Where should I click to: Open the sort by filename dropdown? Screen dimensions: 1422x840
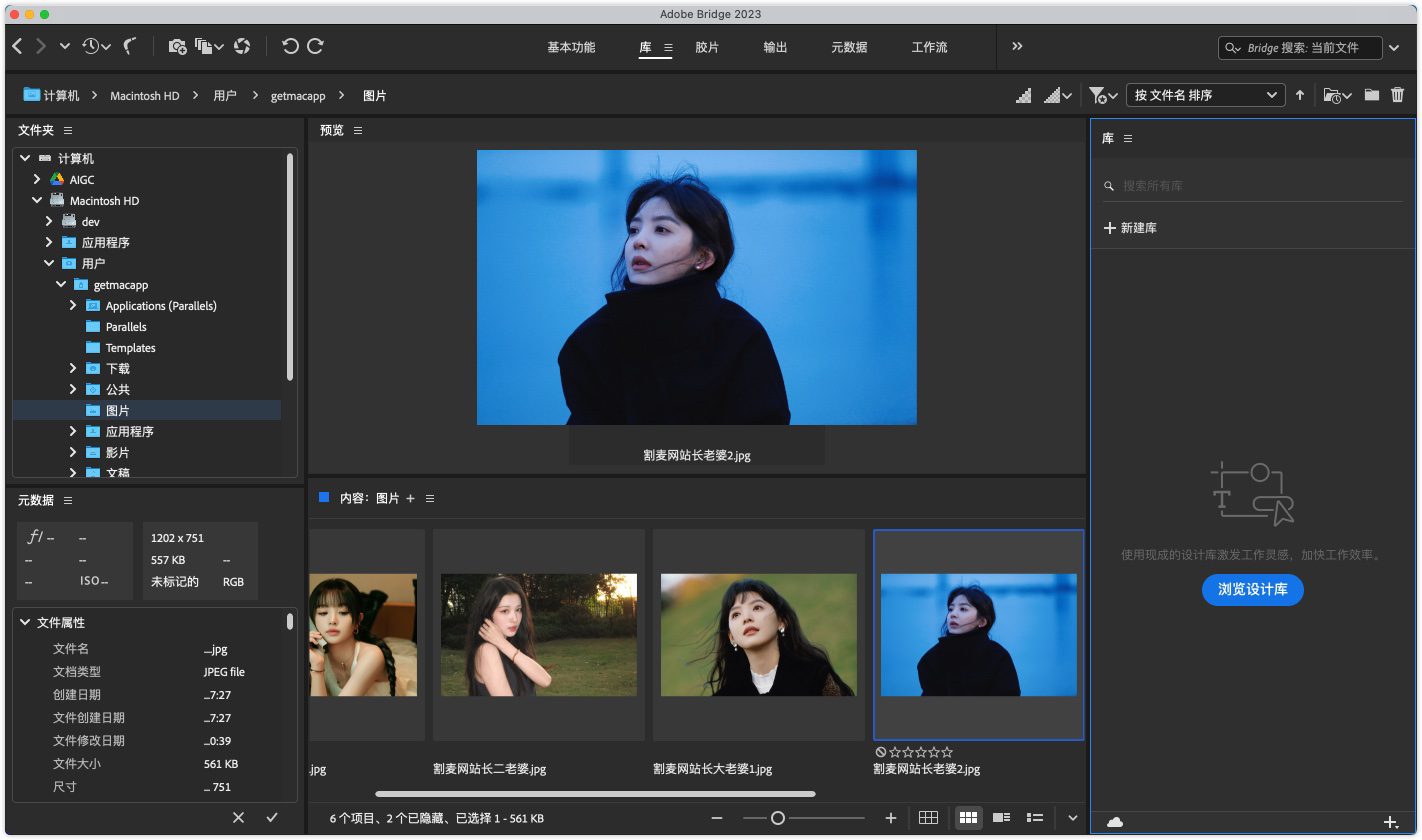[1205, 95]
